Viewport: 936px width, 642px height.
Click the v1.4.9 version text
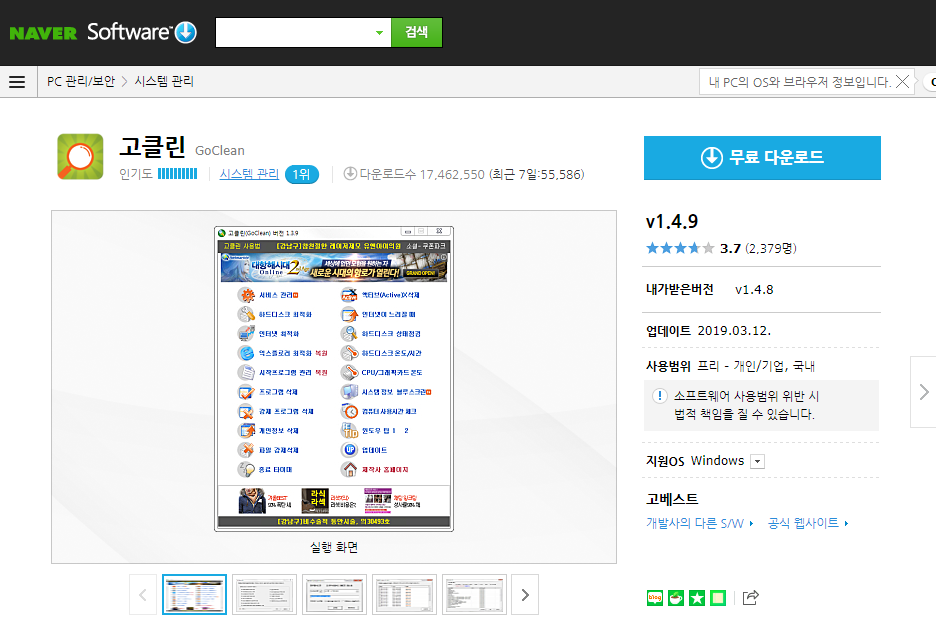[x=672, y=222]
